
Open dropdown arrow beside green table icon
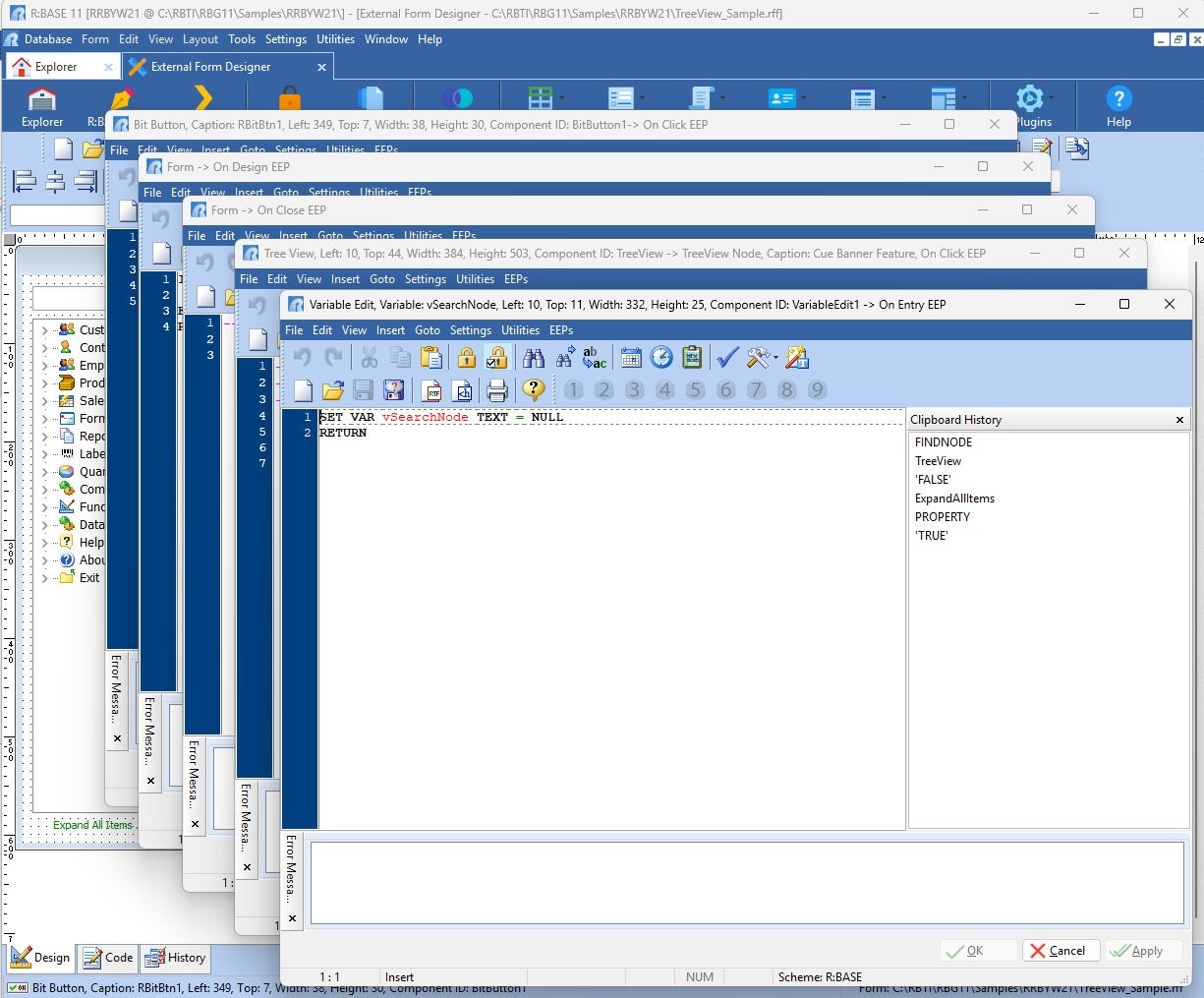561,98
